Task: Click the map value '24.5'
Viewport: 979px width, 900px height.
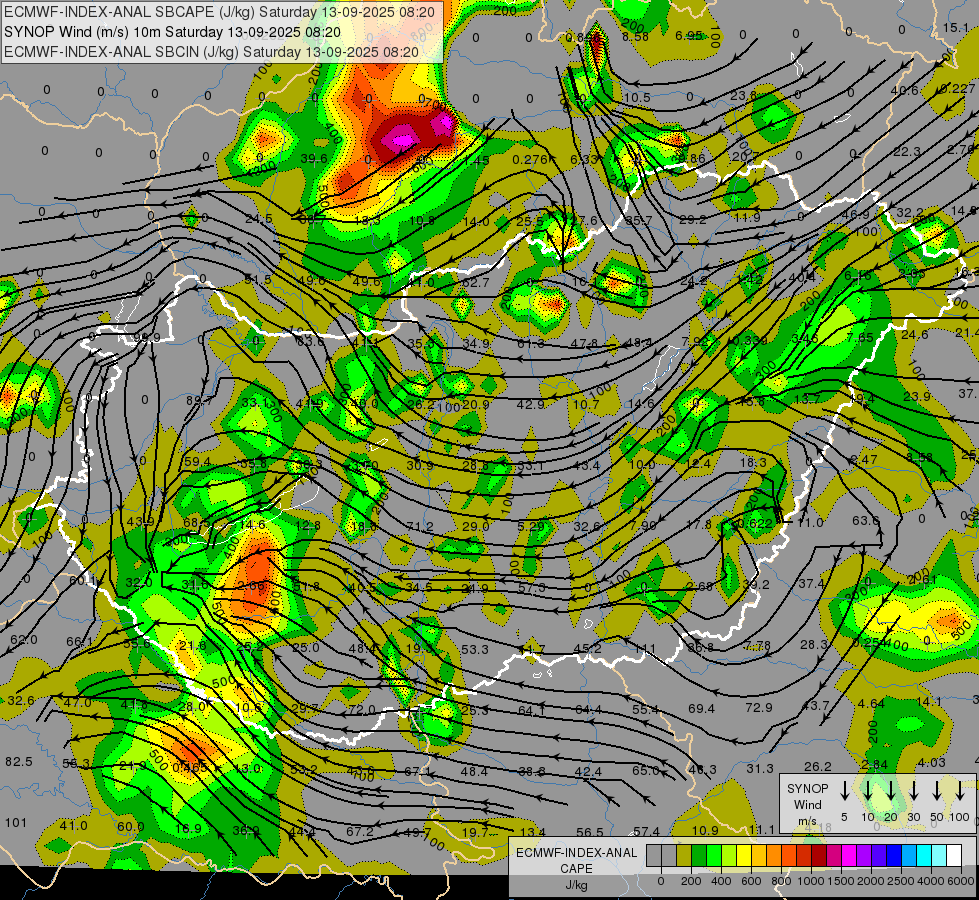Action: (258, 219)
